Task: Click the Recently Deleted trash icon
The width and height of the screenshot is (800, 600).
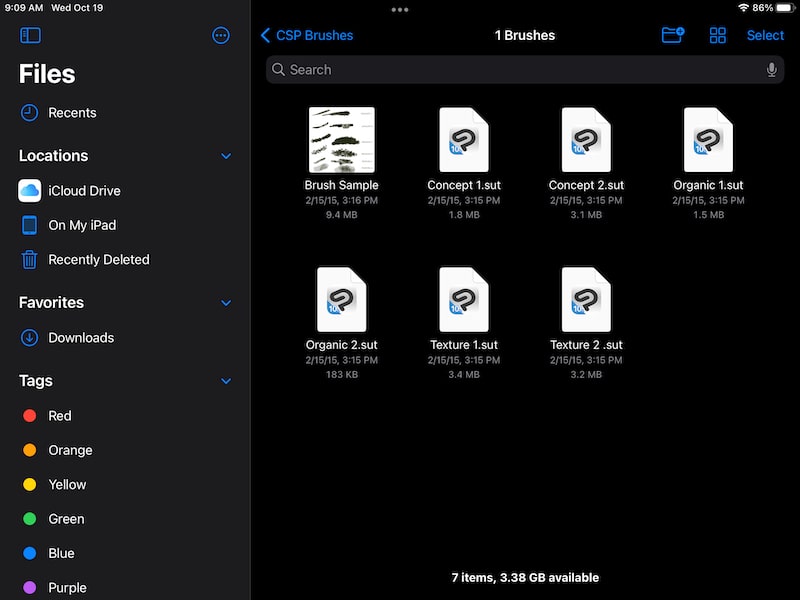Action: (30, 259)
